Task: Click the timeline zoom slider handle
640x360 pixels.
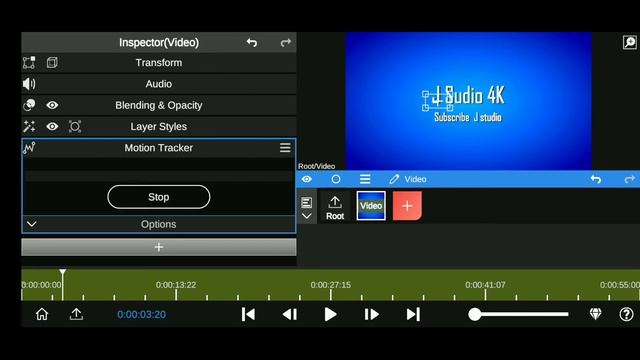Action: click(x=475, y=314)
